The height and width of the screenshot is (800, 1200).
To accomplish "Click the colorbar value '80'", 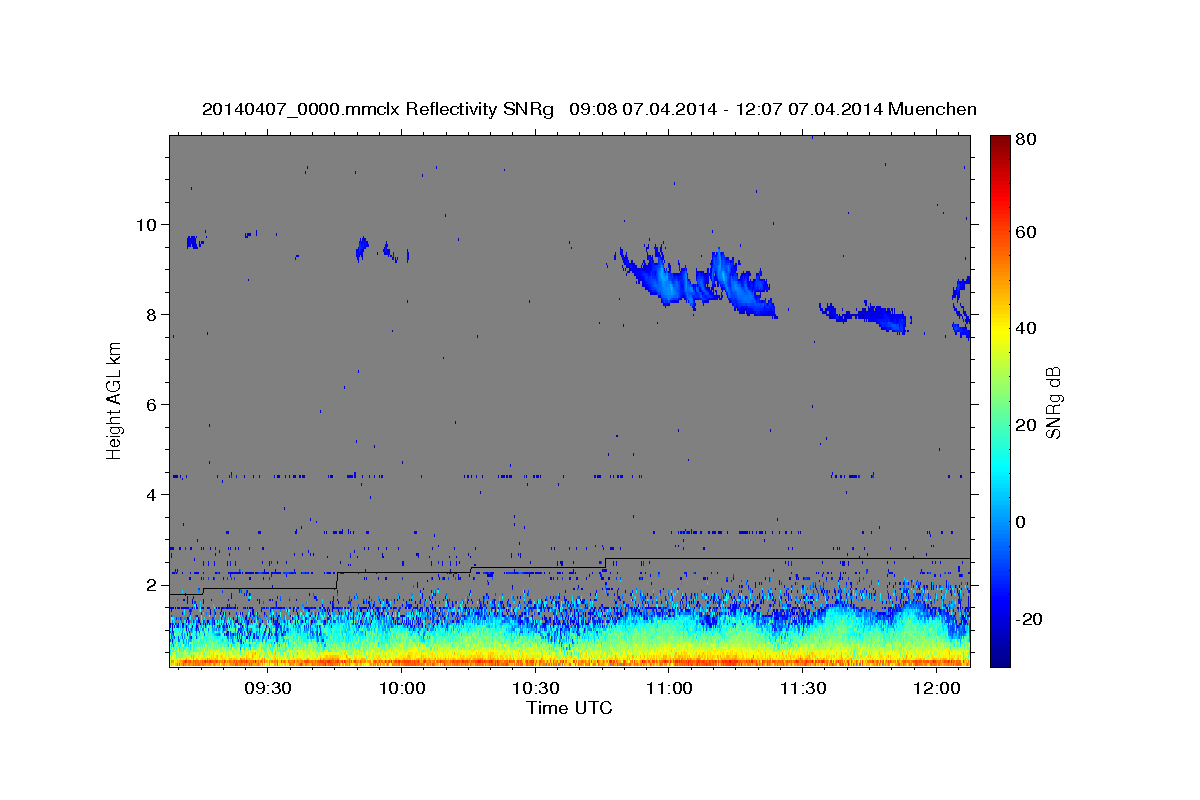I will coord(1025,140).
